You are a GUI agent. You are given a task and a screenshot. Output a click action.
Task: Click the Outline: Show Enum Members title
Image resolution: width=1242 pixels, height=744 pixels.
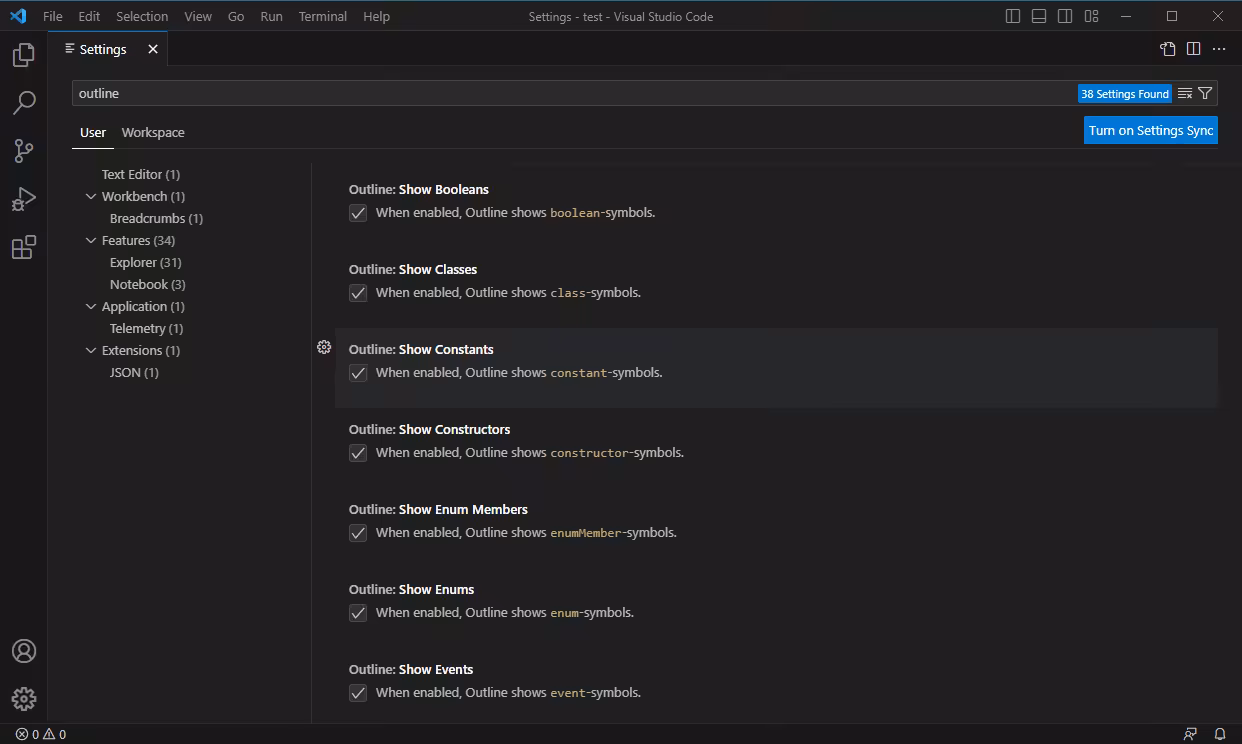[x=438, y=509]
